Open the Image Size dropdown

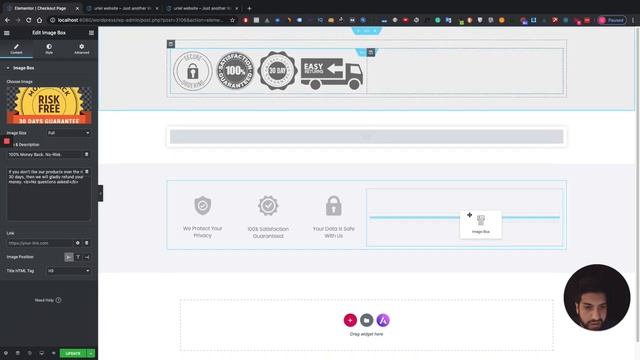click(x=69, y=133)
